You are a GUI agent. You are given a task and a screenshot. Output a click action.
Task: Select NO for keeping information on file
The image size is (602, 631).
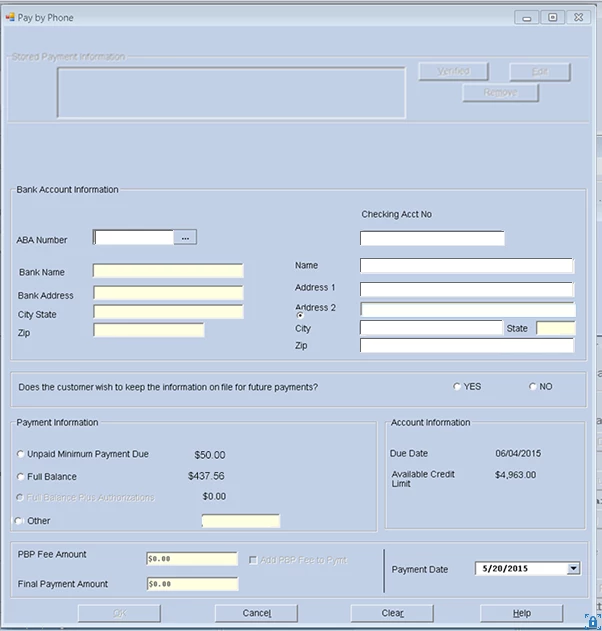(532, 386)
